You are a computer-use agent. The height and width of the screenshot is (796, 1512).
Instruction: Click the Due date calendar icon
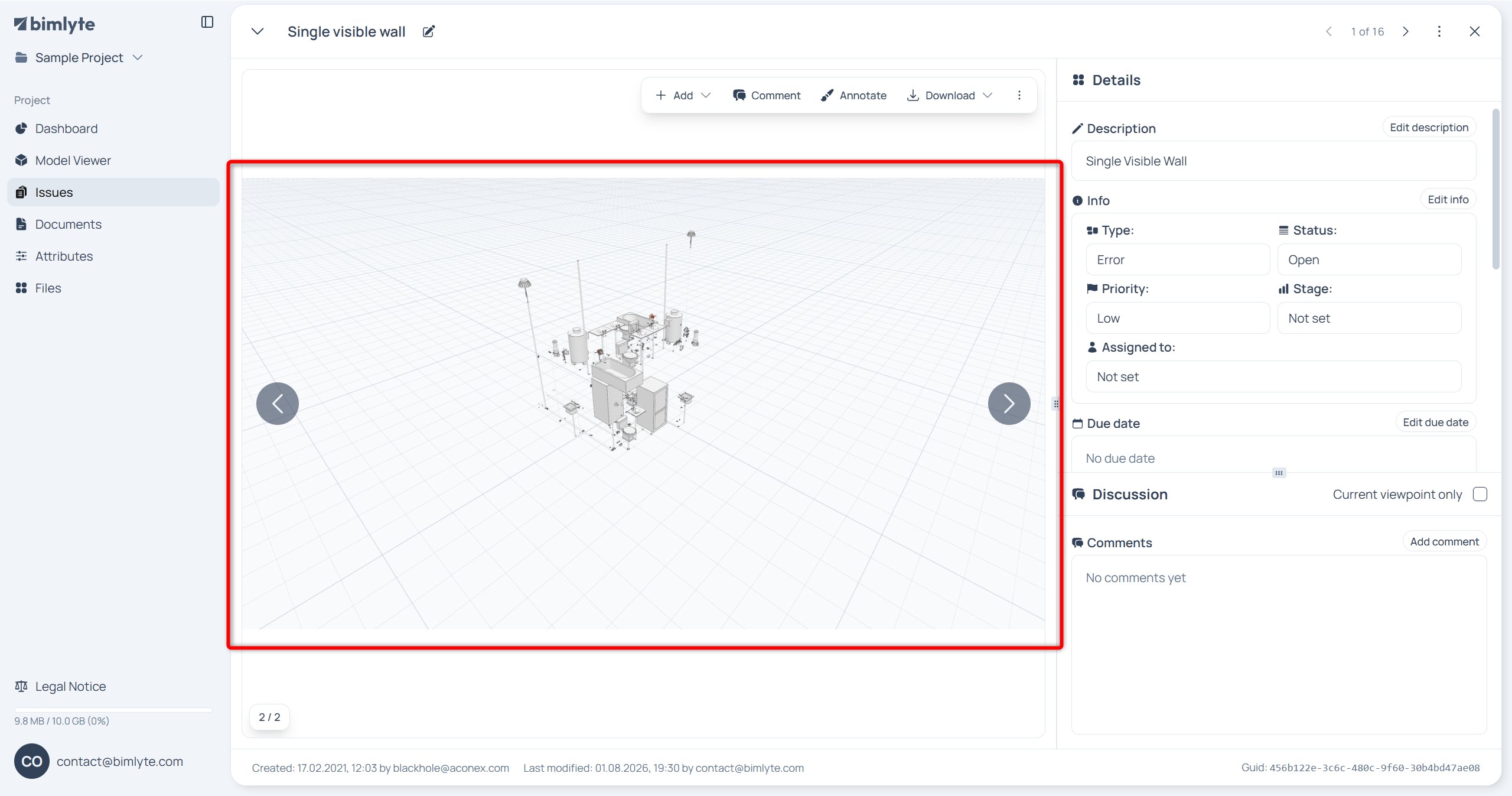1077,424
